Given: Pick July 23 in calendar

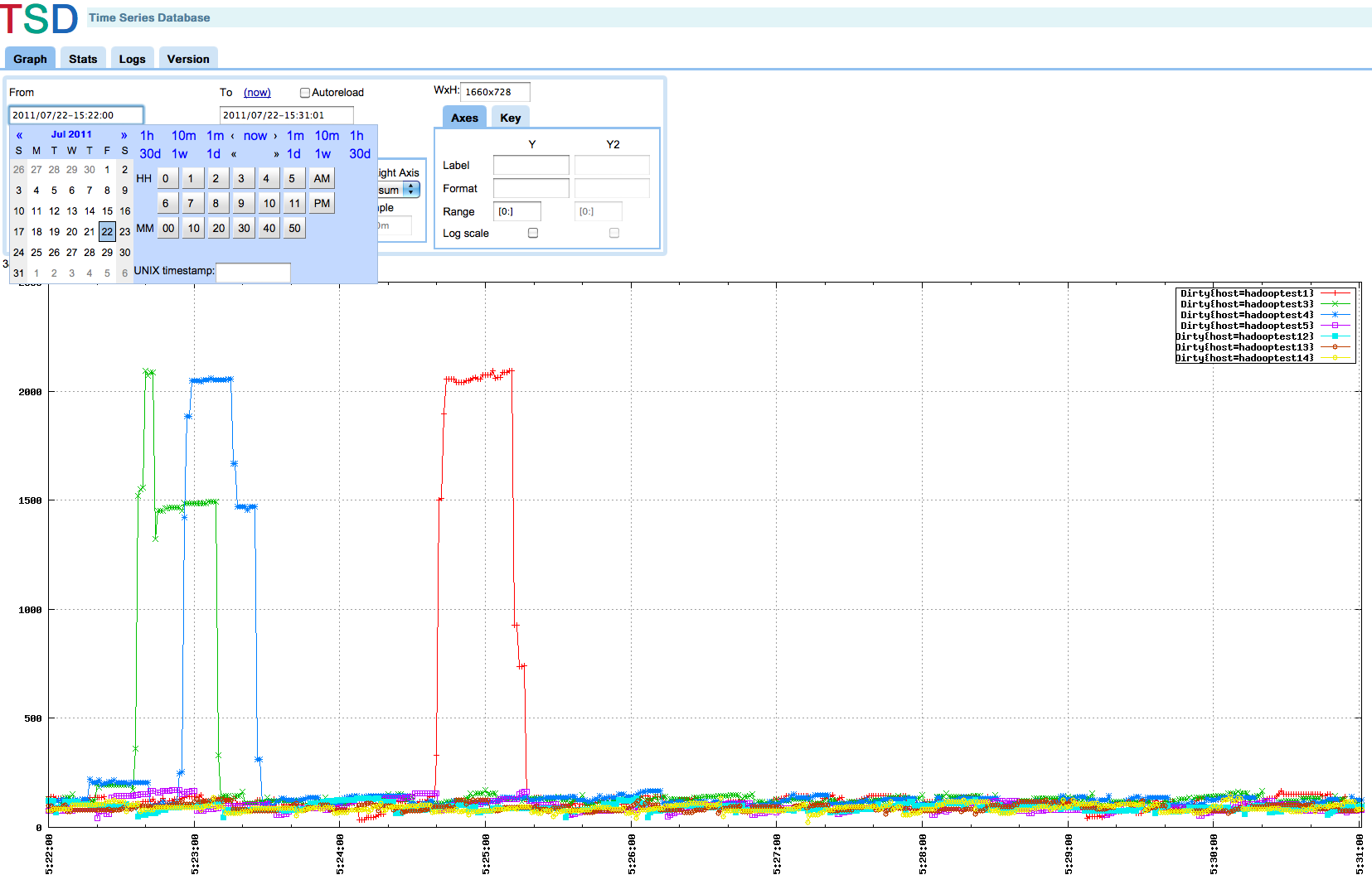Looking at the screenshot, I should pyautogui.click(x=125, y=232).
